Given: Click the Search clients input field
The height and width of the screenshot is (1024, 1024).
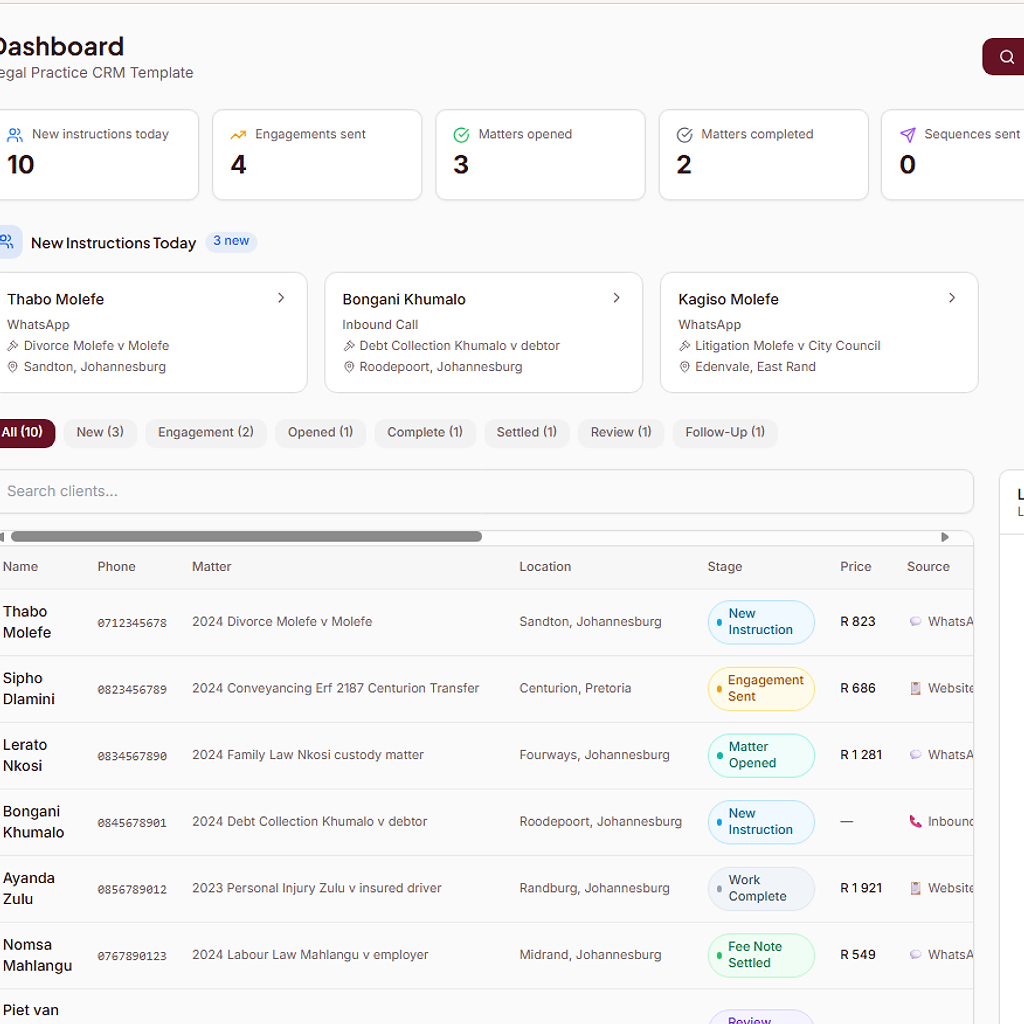Looking at the screenshot, I should 485,491.
